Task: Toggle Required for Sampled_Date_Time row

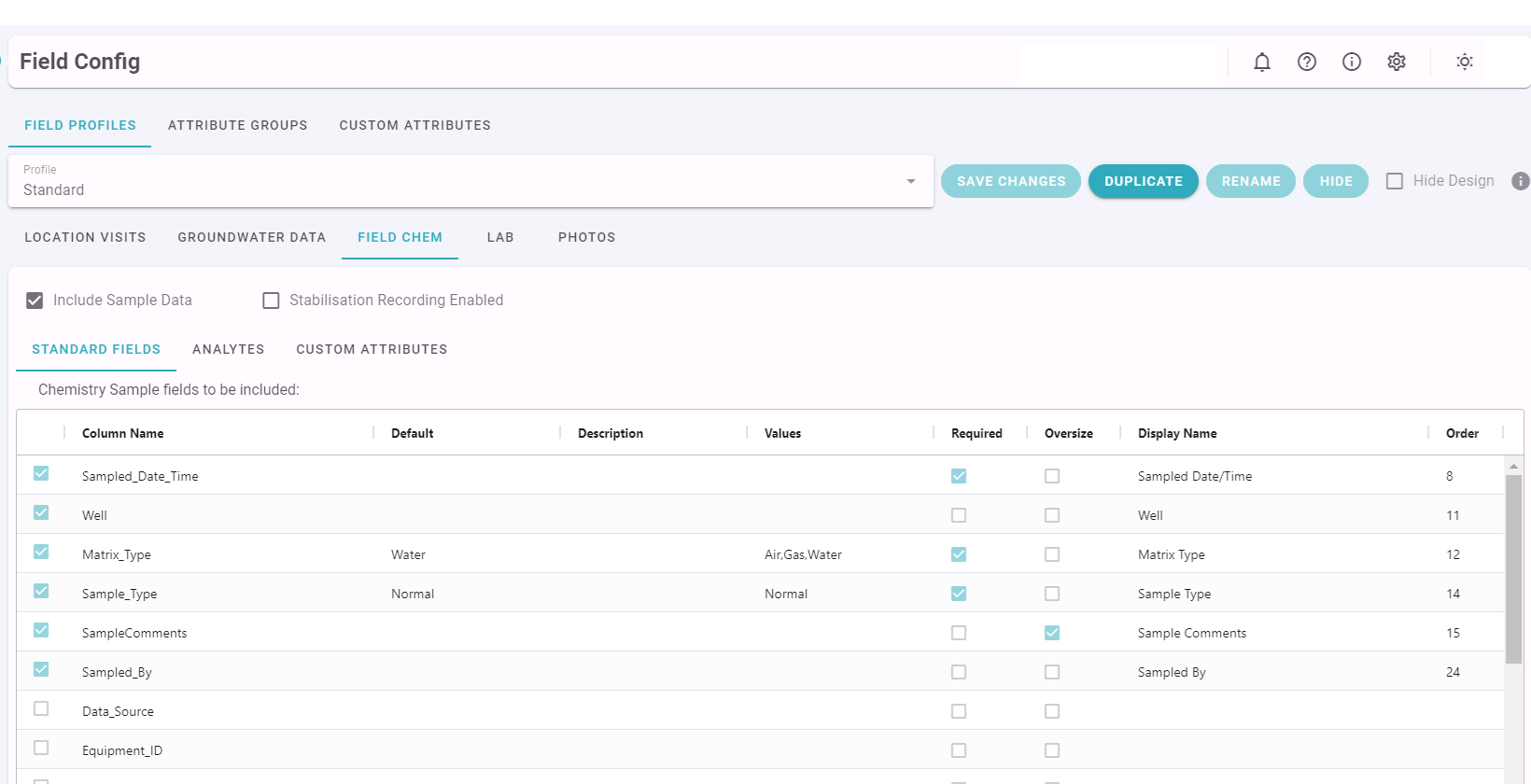Action: click(x=959, y=476)
